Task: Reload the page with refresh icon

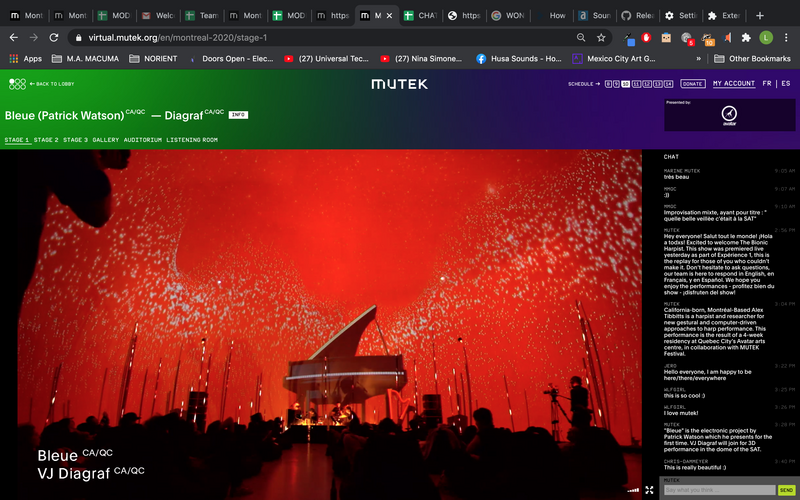Action: (x=54, y=37)
